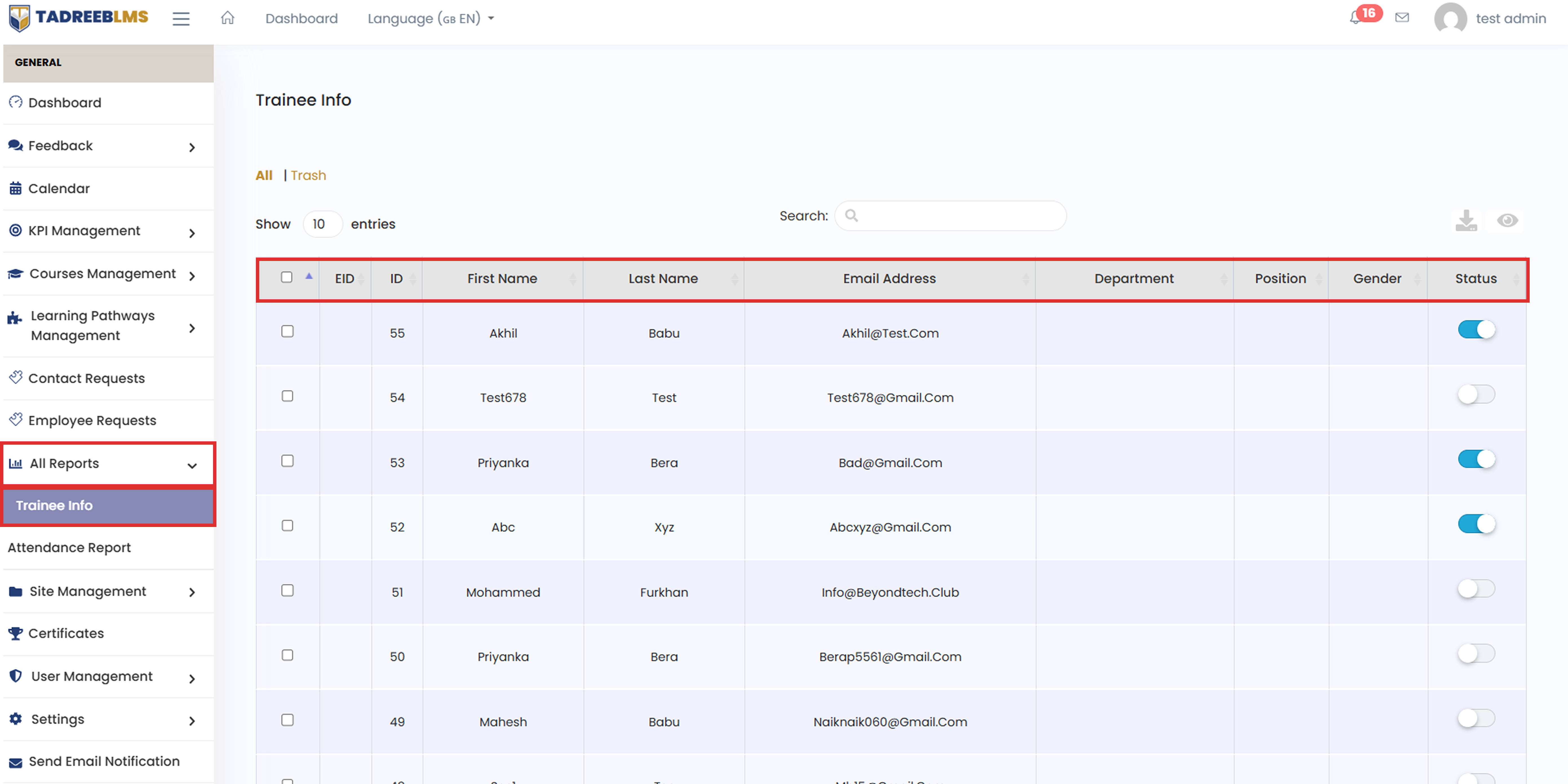This screenshot has width=1568, height=784.
Task: Sort table by Department column
Action: pyautogui.click(x=1134, y=279)
